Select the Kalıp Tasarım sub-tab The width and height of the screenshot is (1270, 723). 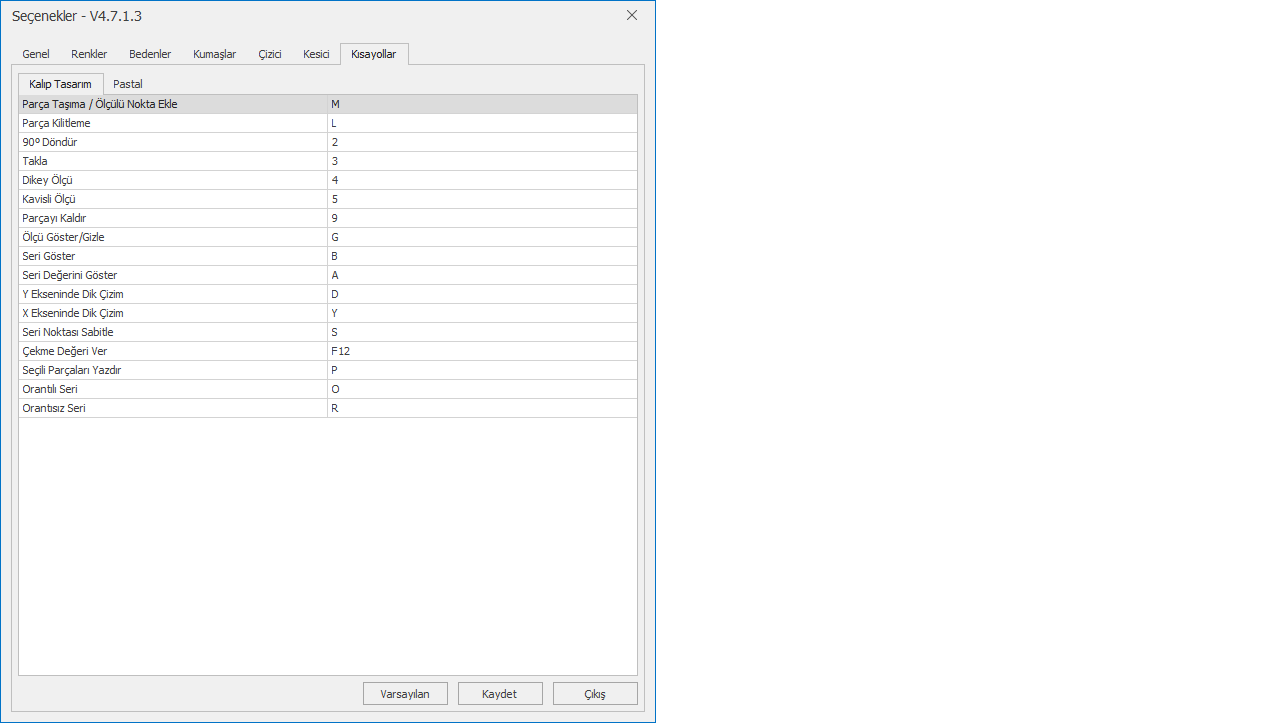click(60, 84)
